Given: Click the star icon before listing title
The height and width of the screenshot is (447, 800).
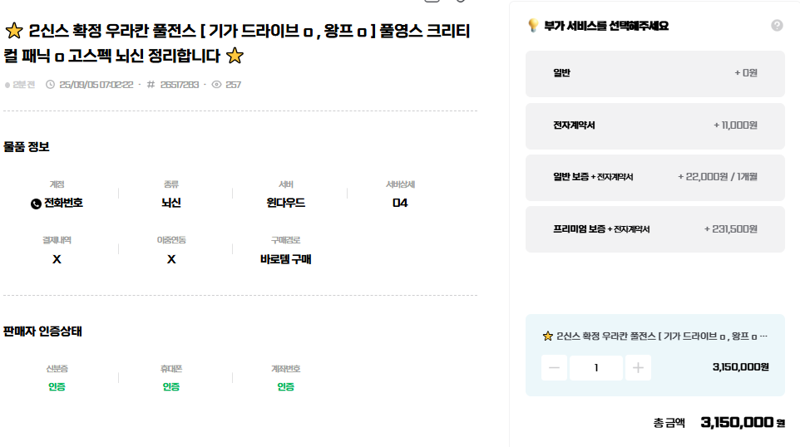Looking at the screenshot, I should [x=14, y=31].
